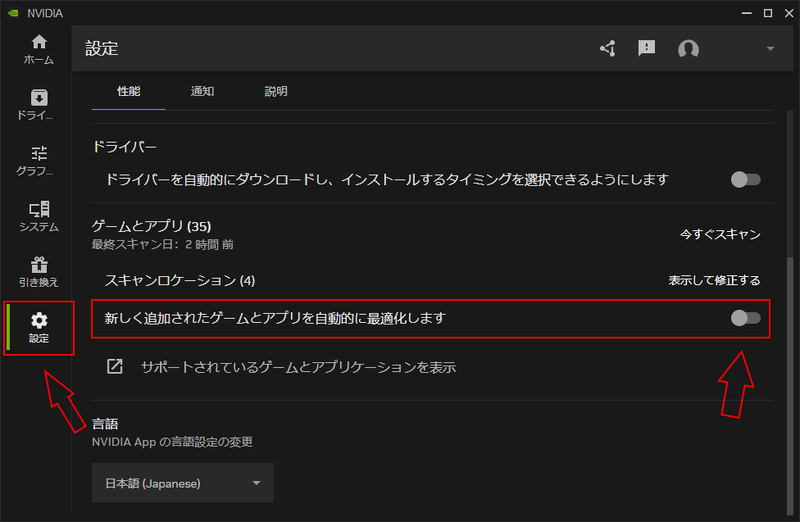Click the NVIDIA logo in title bar
The height and width of the screenshot is (522, 800).
[13, 13]
